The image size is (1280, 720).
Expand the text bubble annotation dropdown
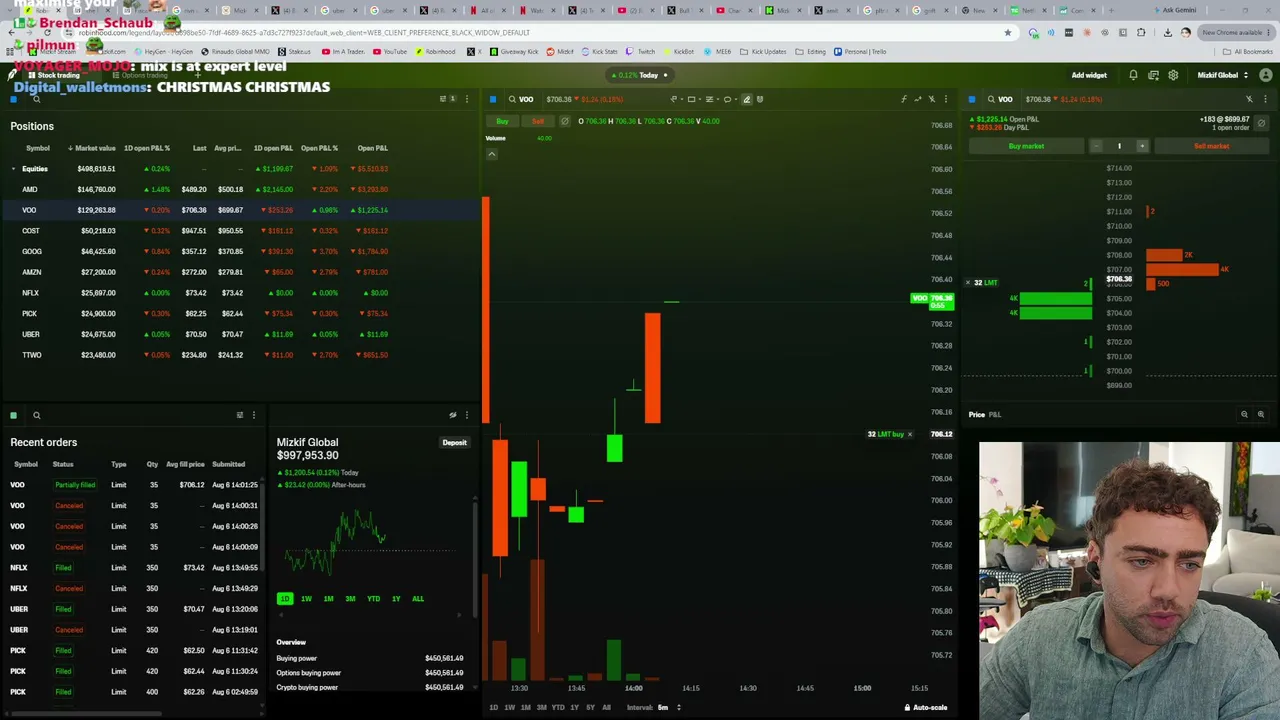[x=734, y=99]
